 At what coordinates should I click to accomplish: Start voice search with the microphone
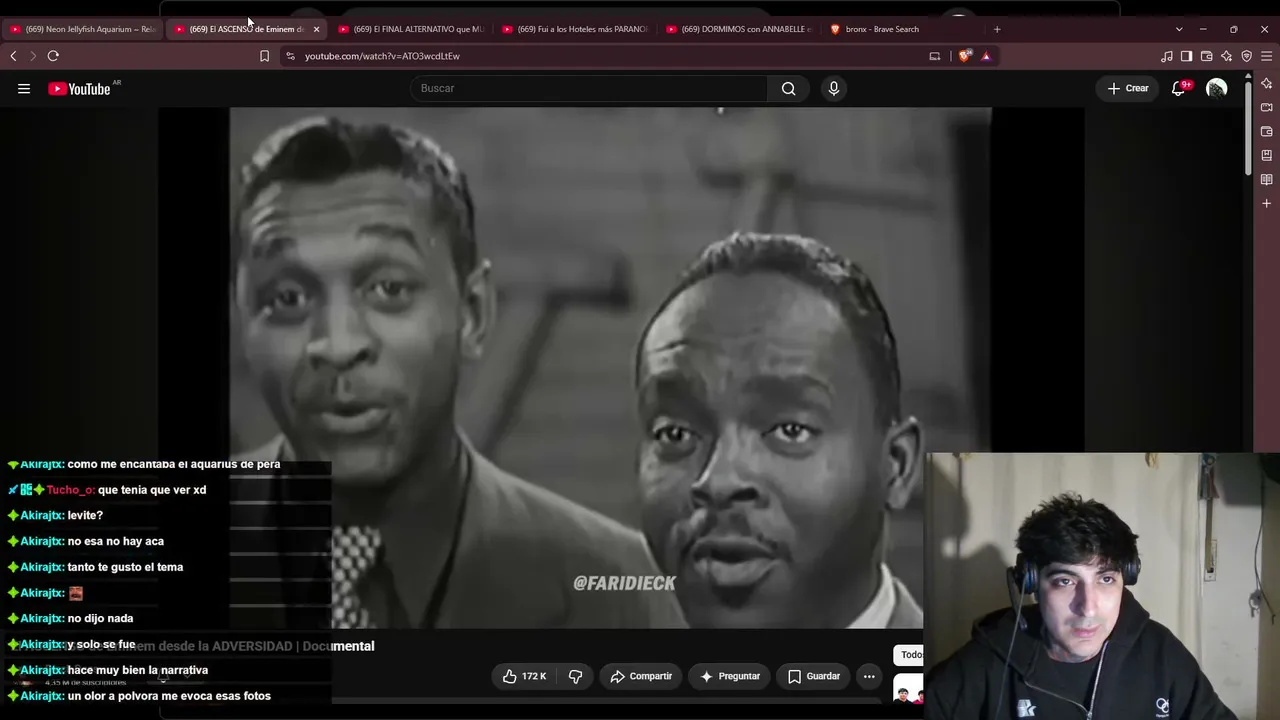(x=834, y=89)
